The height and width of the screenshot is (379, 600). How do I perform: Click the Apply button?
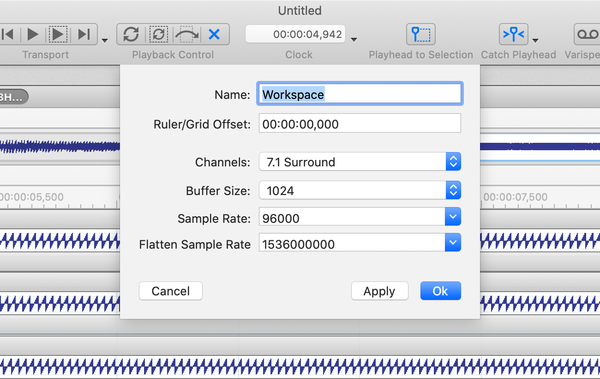click(x=380, y=291)
